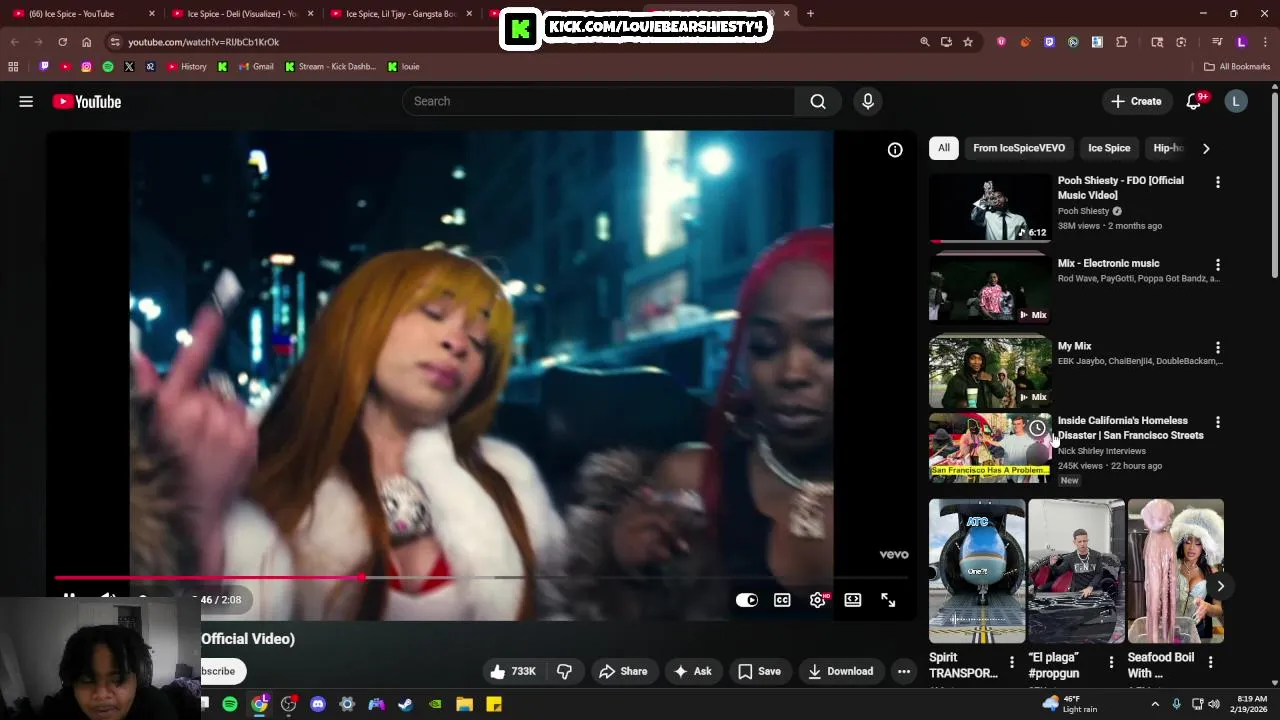Viewport: 1280px width, 720px height.
Task: Open the browser apps grid
Action: pyautogui.click(x=13, y=67)
